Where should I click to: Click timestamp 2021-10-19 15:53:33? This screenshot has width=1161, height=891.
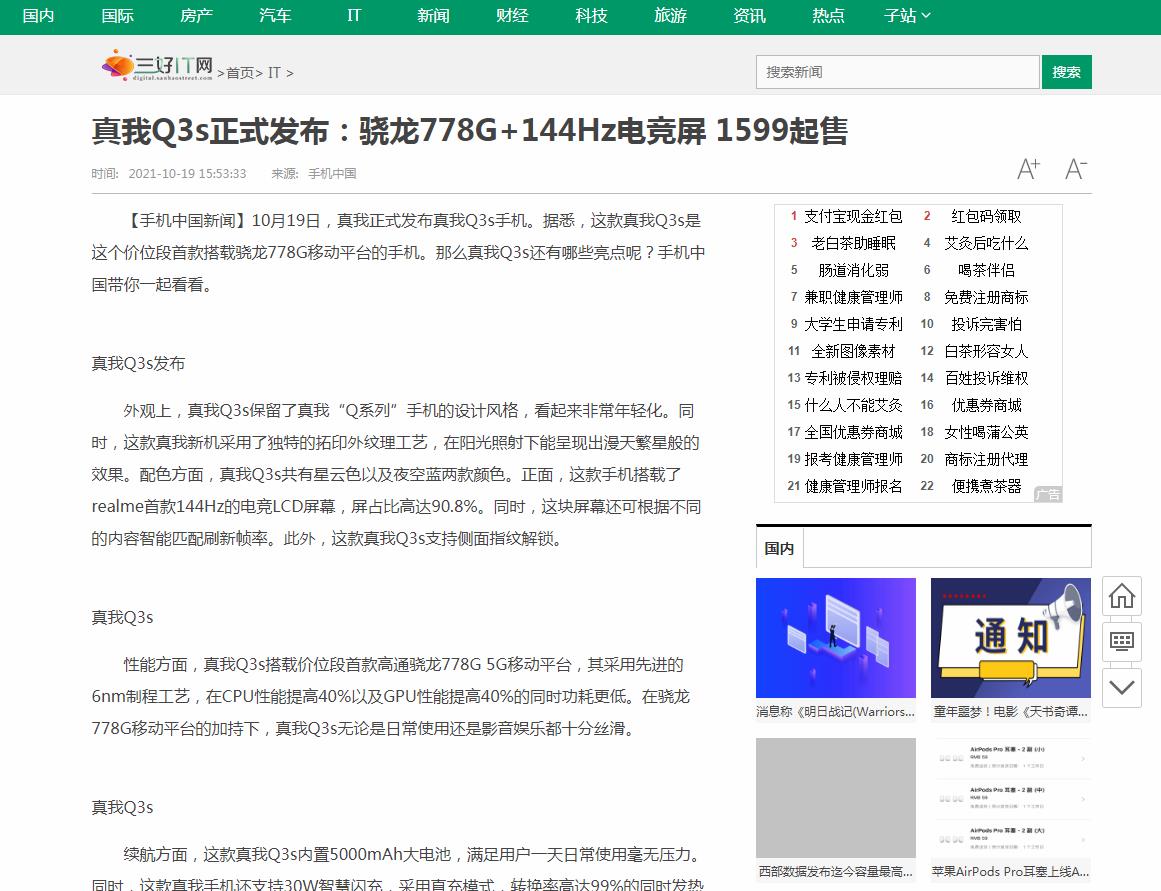tap(187, 173)
